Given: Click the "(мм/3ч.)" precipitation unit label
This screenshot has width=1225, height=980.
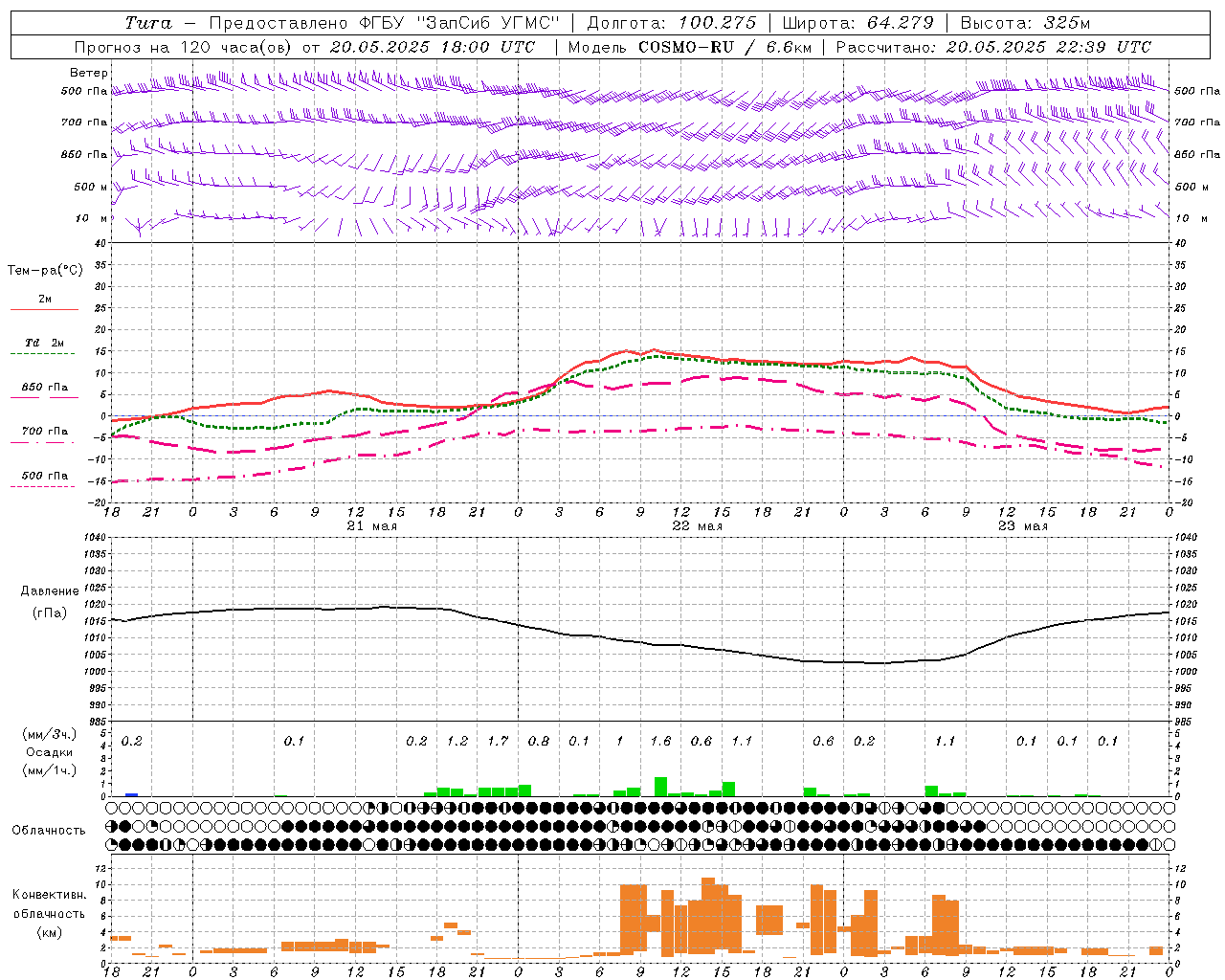Looking at the screenshot, I should (x=49, y=734).
